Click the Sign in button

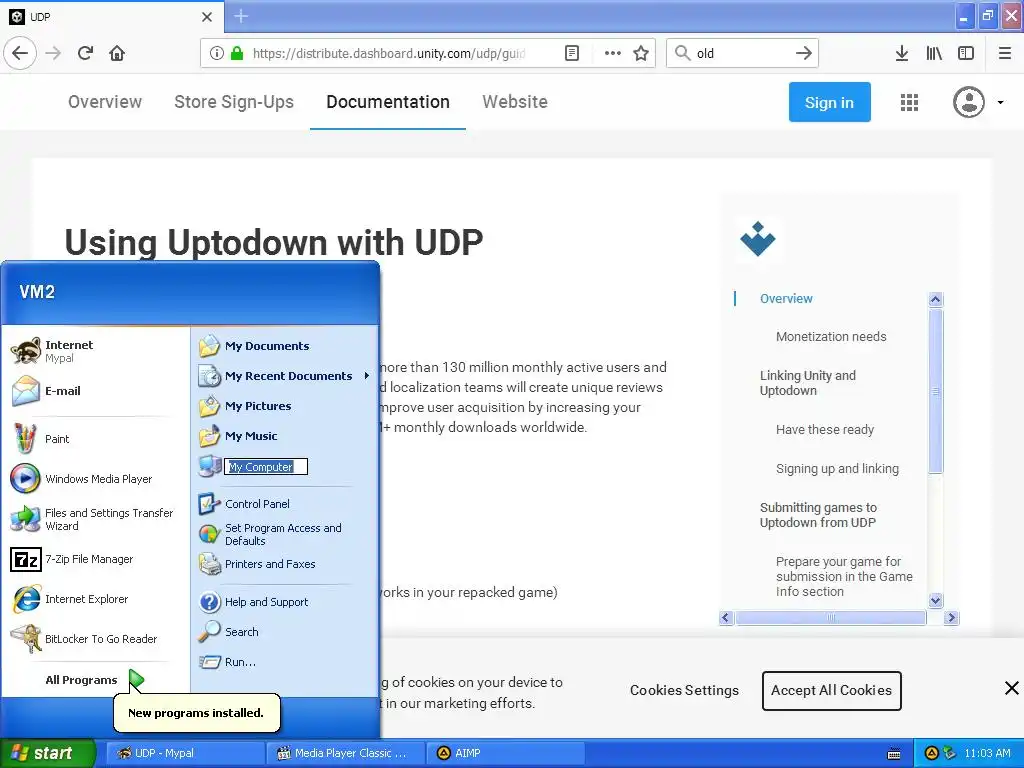(829, 102)
